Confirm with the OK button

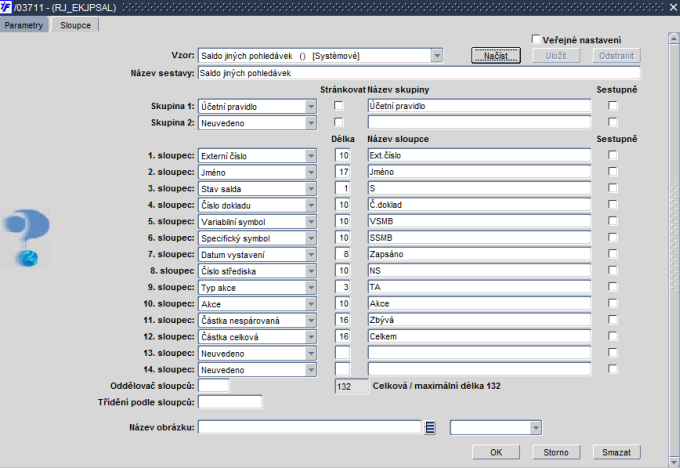coord(496,452)
